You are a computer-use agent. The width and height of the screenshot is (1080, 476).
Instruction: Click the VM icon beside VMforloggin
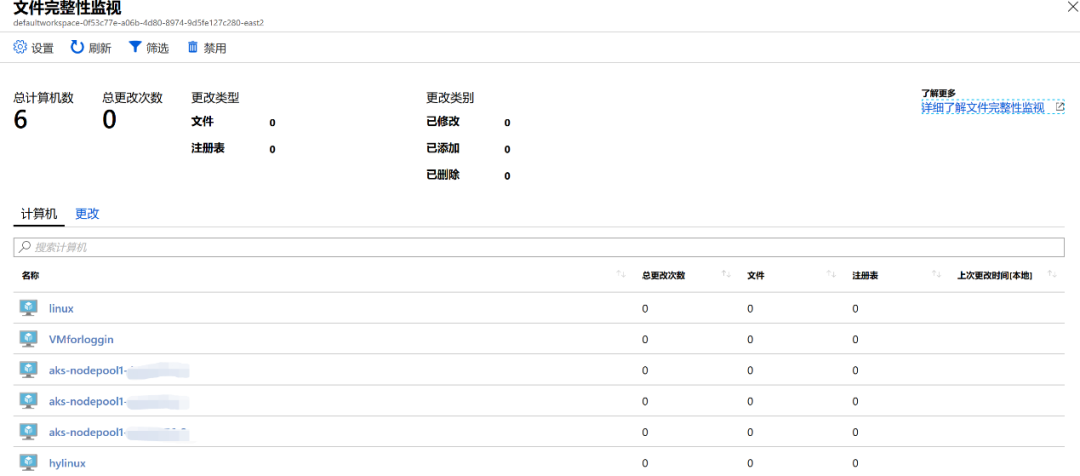click(28, 339)
